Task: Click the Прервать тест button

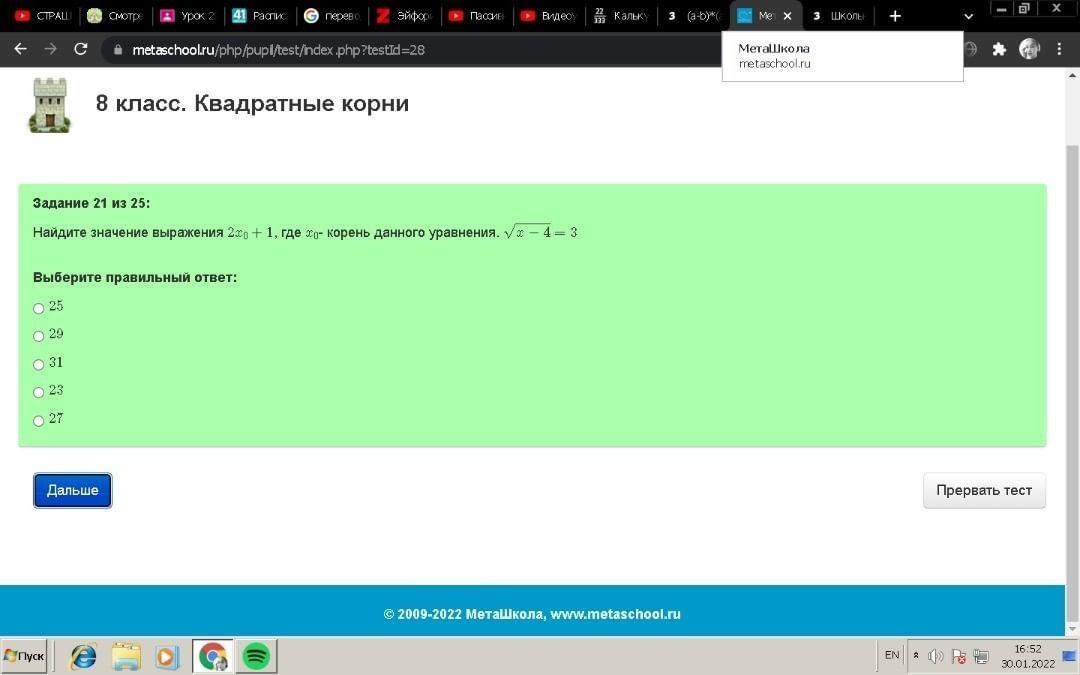Action: click(x=984, y=490)
